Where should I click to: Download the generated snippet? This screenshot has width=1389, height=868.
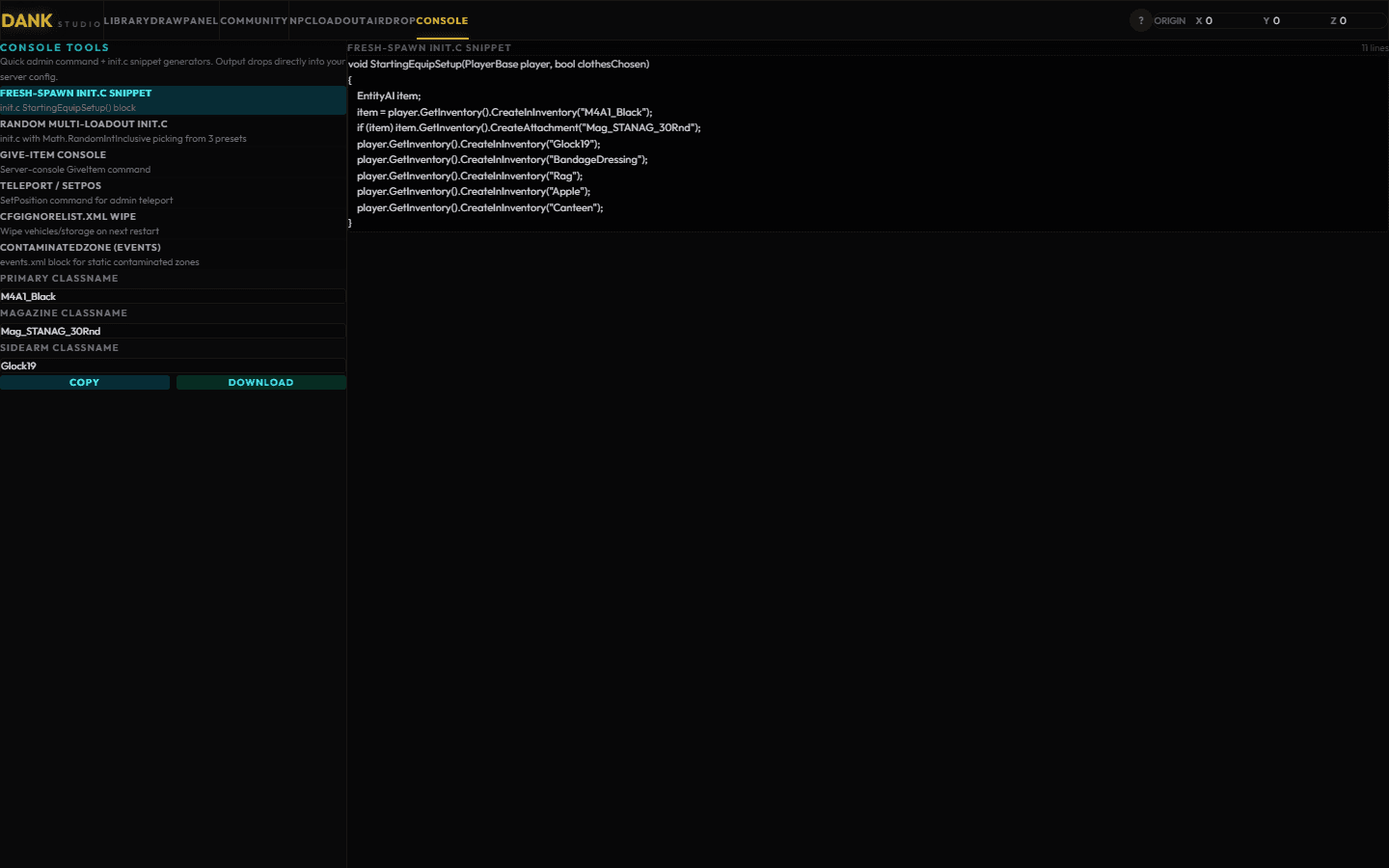[260, 382]
